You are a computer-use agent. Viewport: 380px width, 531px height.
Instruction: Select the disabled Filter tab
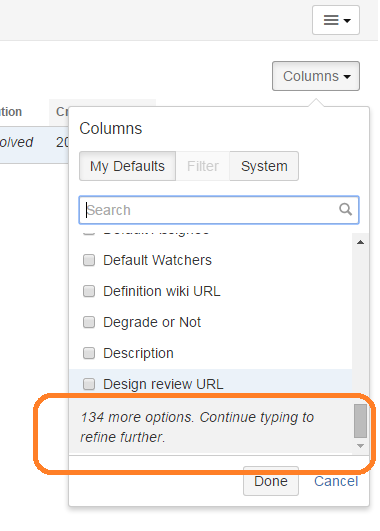[203, 166]
